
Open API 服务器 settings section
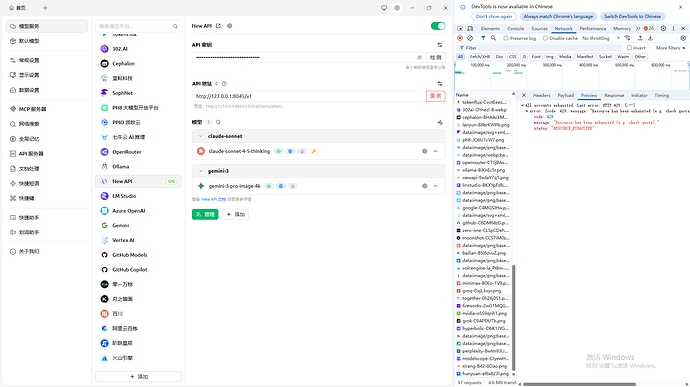click(47, 154)
